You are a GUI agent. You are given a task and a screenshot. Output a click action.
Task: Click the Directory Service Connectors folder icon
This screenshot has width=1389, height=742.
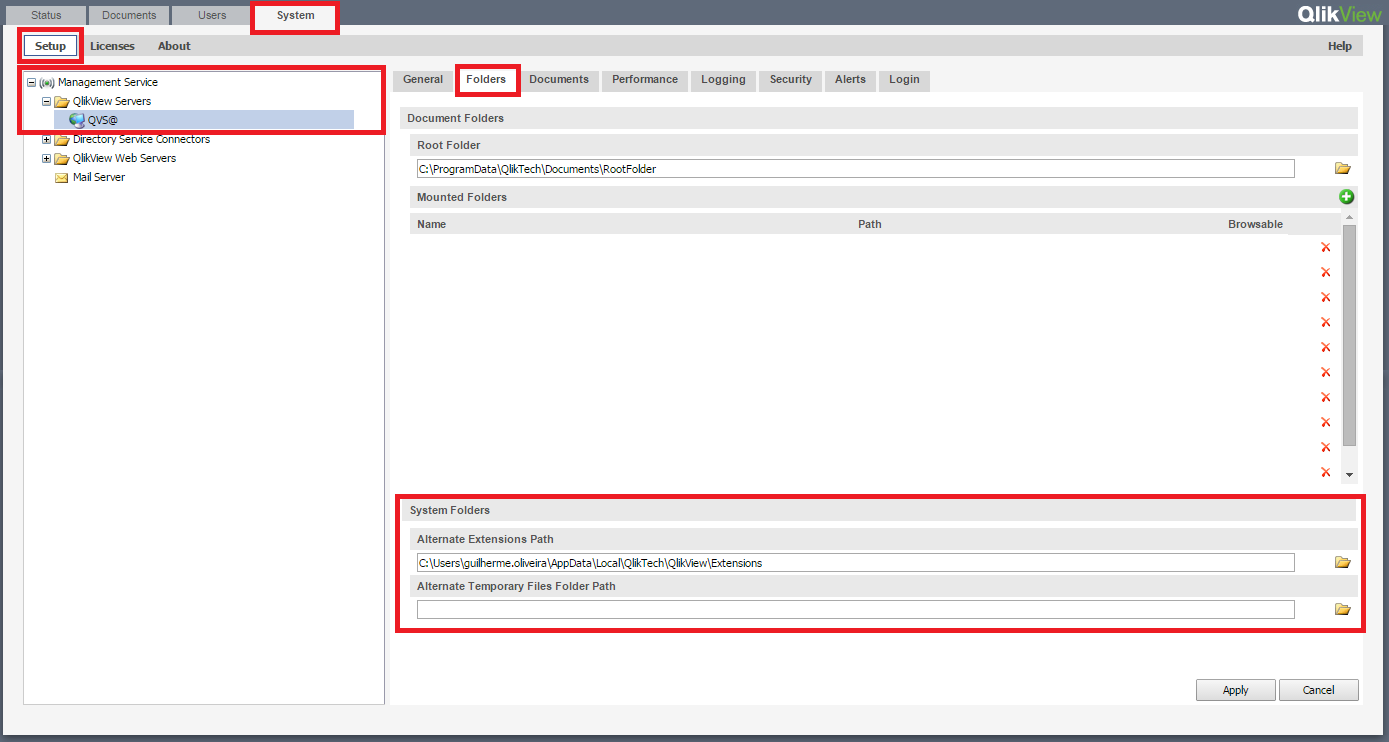coord(61,140)
